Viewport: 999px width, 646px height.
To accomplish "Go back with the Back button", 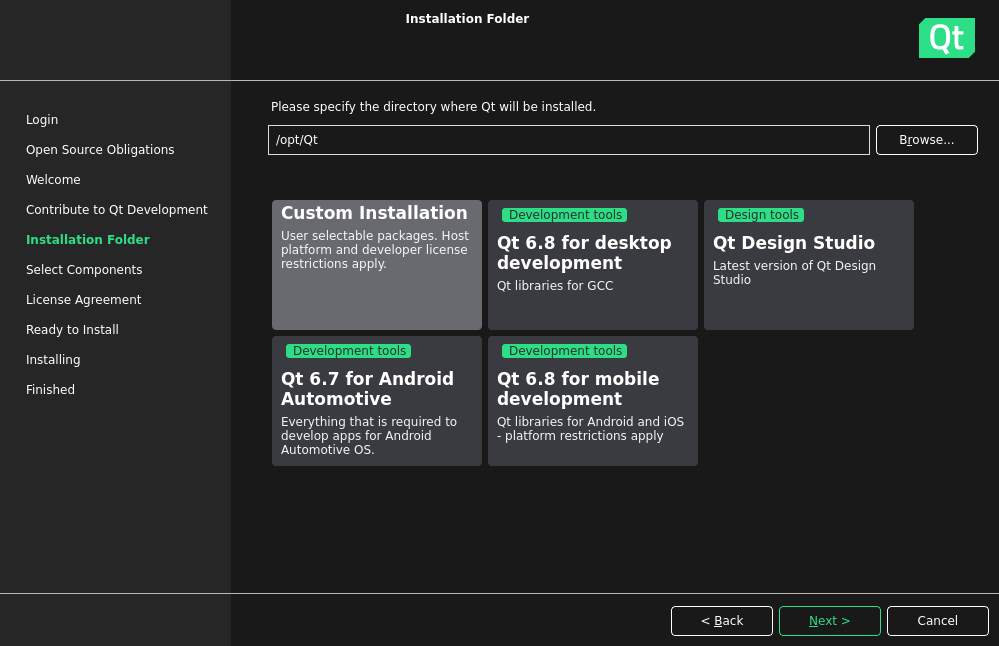I will pyautogui.click(x=721, y=621).
